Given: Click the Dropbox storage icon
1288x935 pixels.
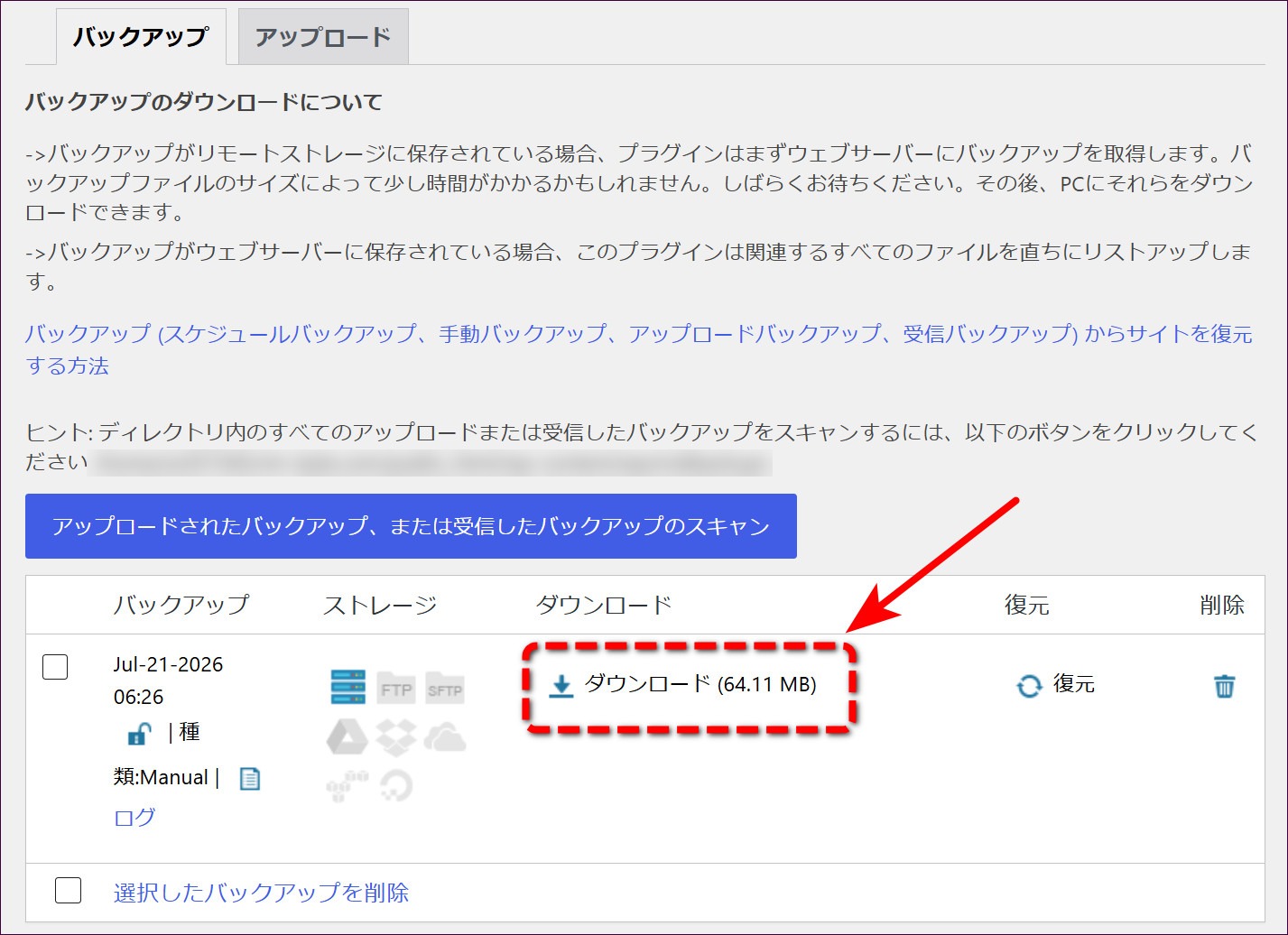Looking at the screenshot, I should pyautogui.click(x=395, y=736).
